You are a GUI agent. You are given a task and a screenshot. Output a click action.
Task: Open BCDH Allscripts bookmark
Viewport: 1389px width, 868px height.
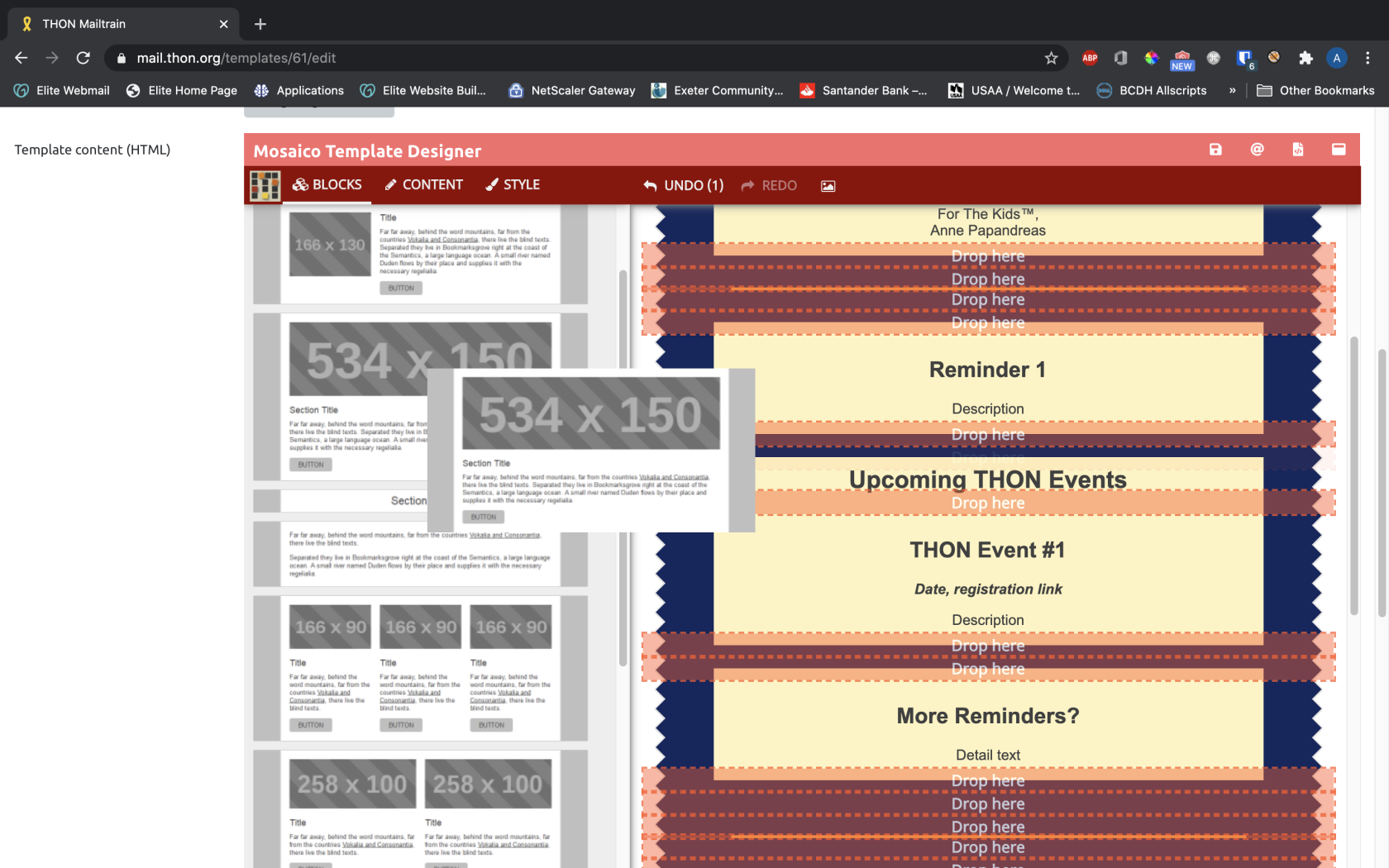tap(1151, 91)
